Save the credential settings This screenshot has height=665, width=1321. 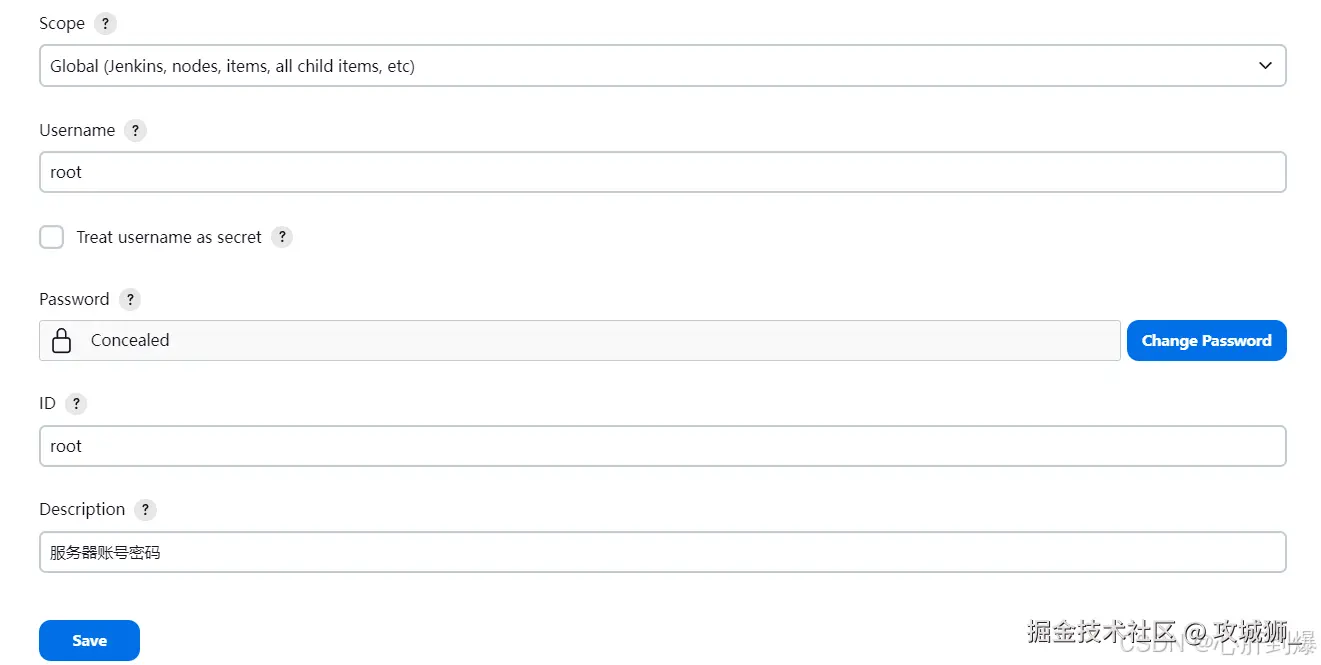point(89,641)
